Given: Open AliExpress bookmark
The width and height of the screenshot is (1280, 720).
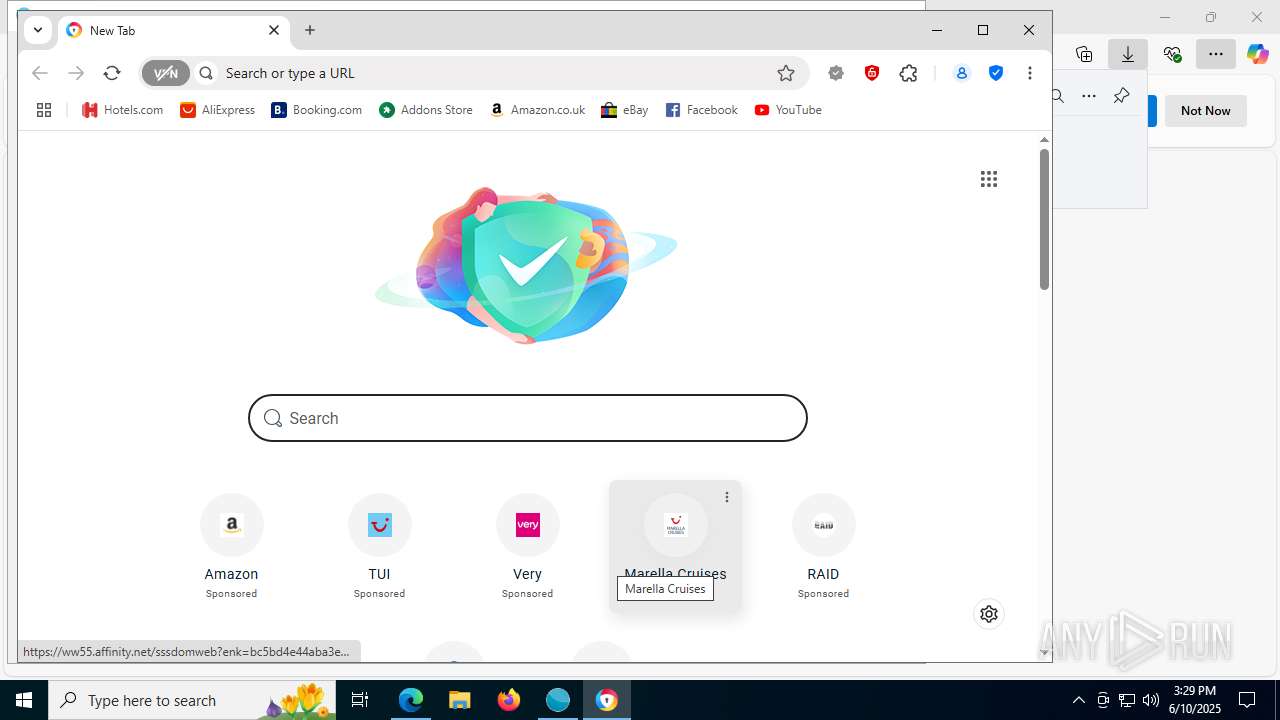Looking at the screenshot, I should pos(217,110).
